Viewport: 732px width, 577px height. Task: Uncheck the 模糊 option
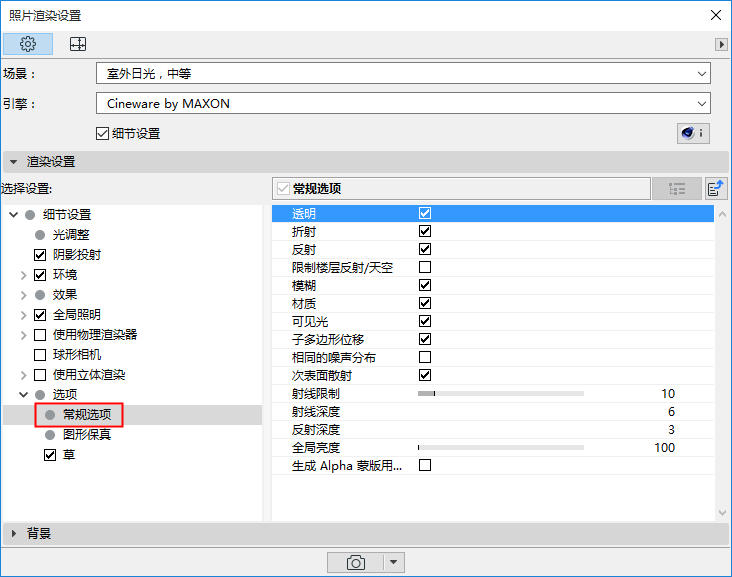coord(425,285)
